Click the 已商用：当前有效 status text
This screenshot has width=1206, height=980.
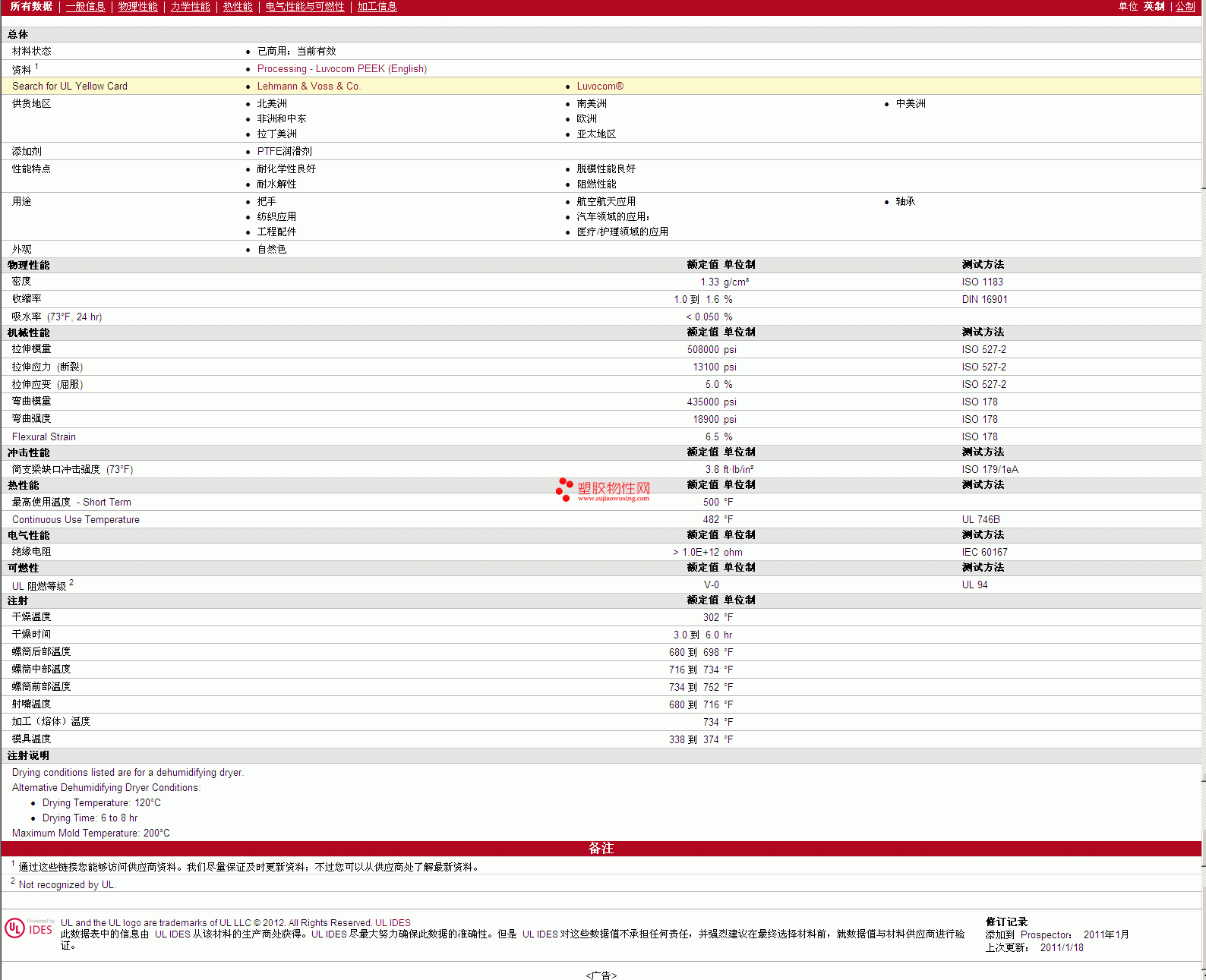coord(296,52)
